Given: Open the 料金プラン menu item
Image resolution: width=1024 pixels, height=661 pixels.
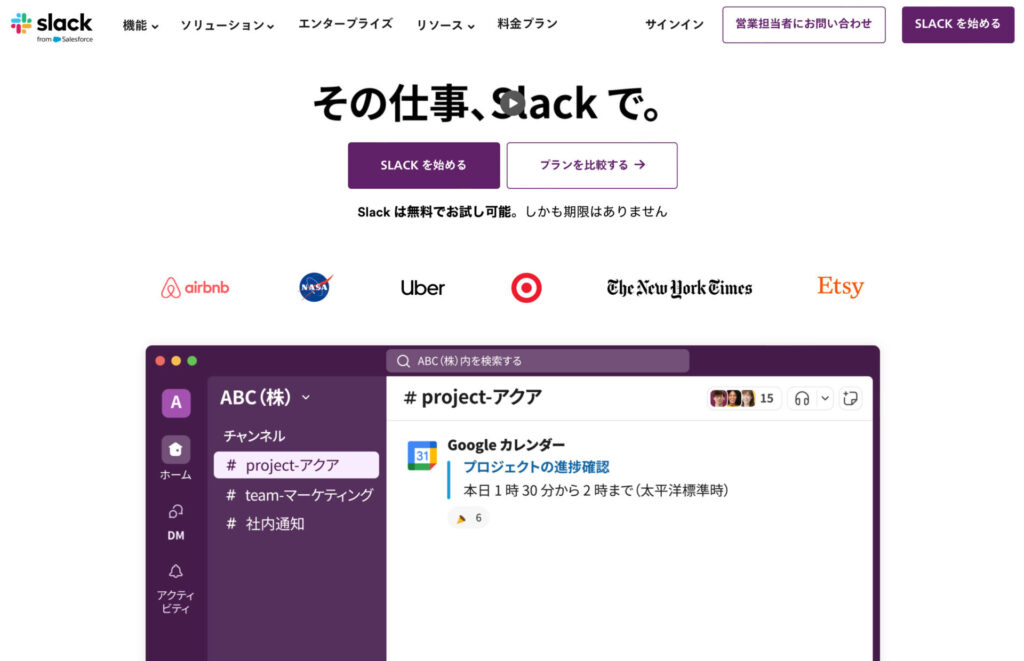Looking at the screenshot, I should [528, 24].
